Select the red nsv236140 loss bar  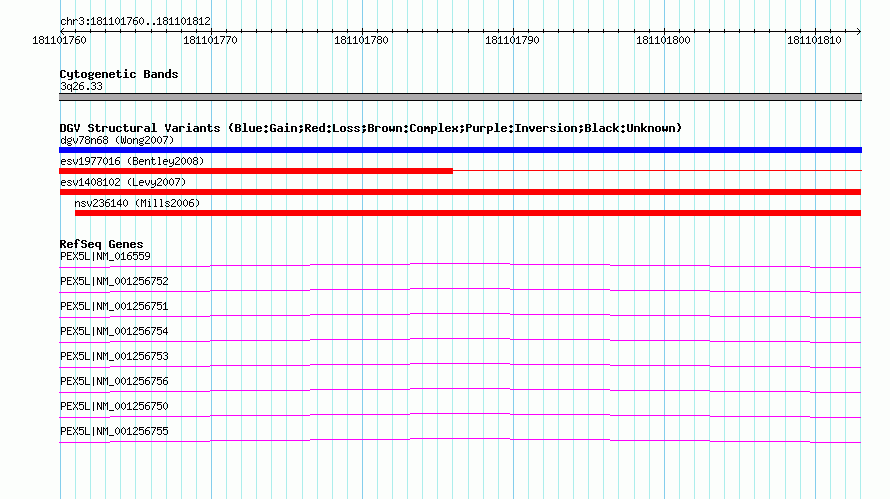tap(468, 213)
